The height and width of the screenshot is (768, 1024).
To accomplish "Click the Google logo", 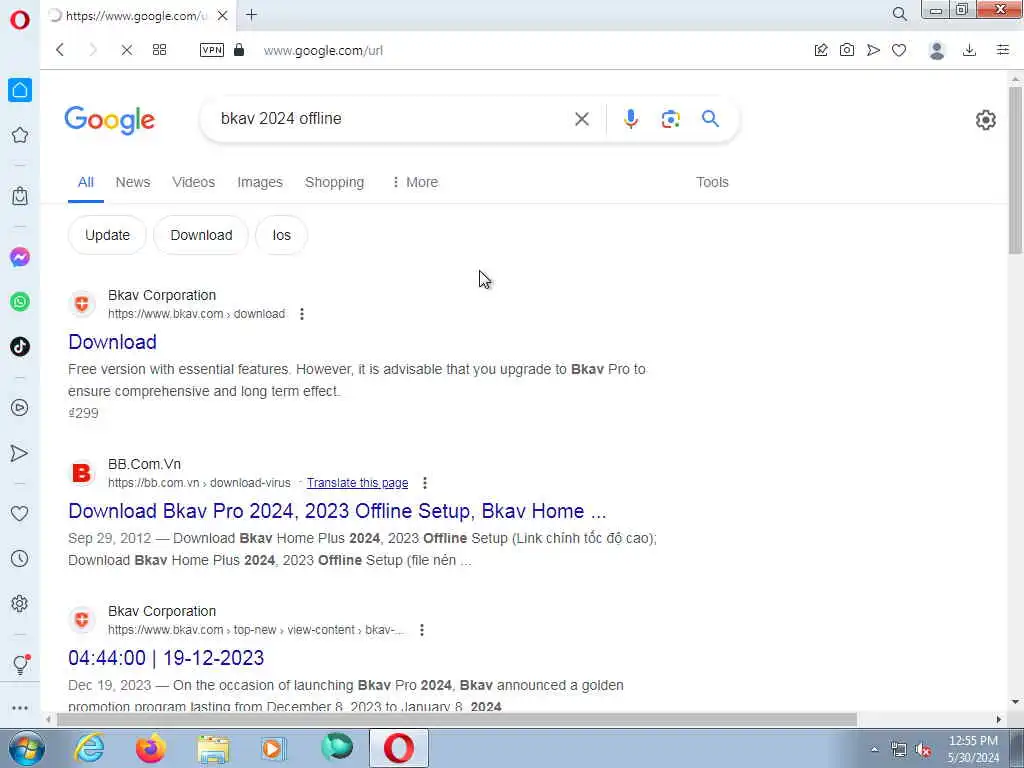I will (110, 120).
